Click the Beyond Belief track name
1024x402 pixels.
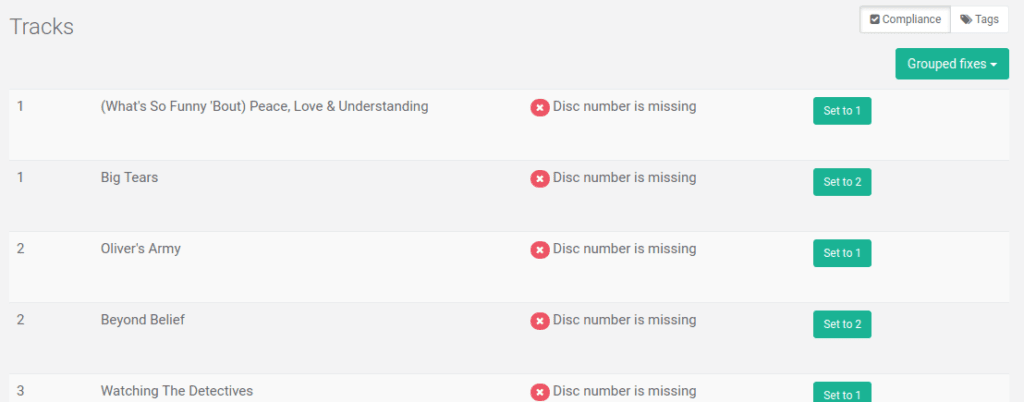[142, 320]
